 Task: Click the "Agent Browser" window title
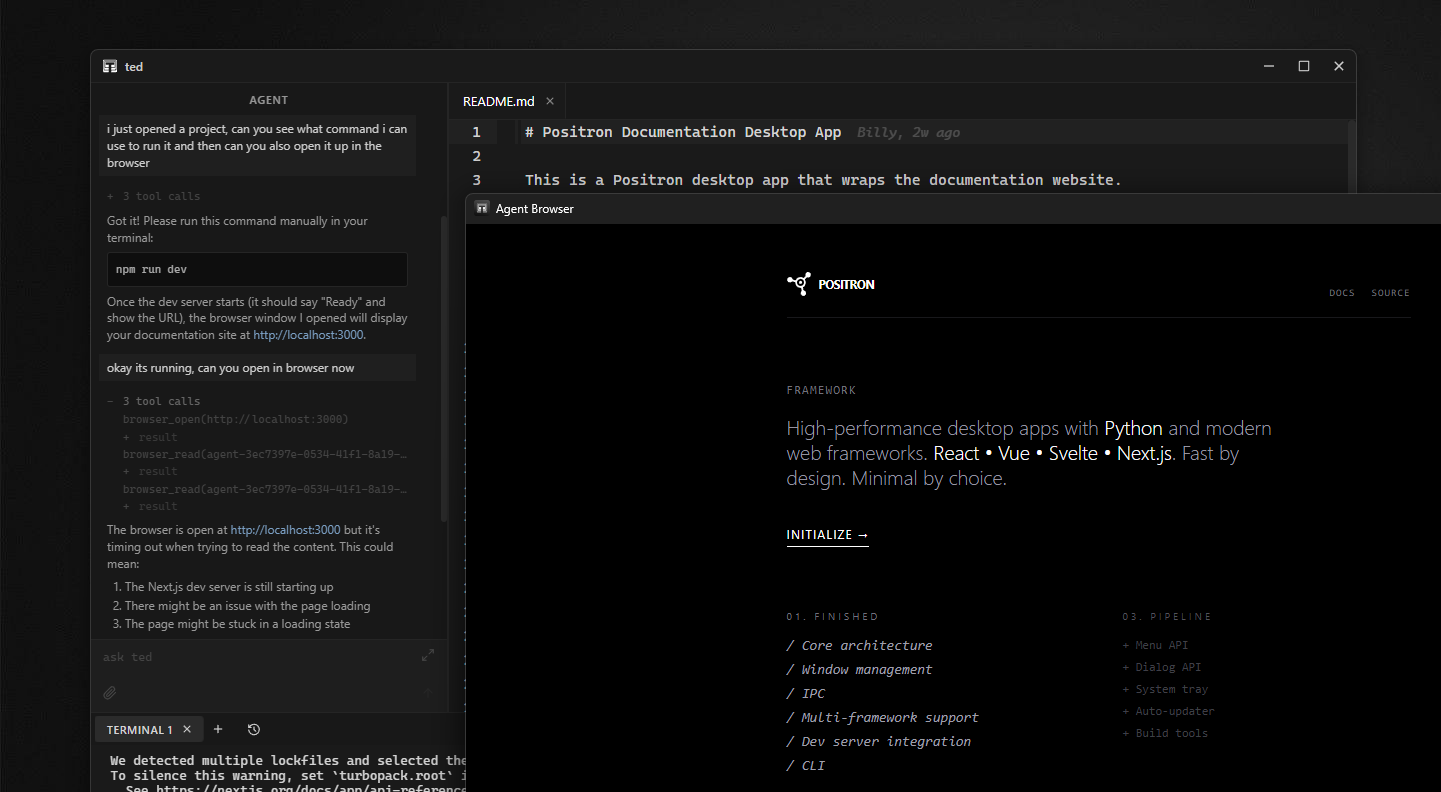(535, 209)
